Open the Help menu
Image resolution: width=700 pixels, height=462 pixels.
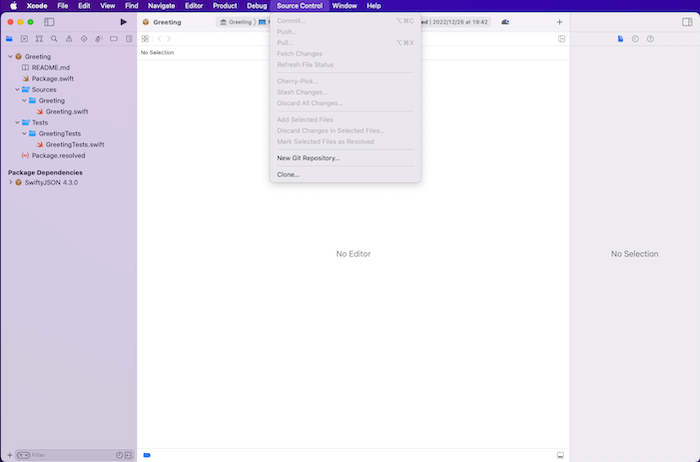coord(374,6)
